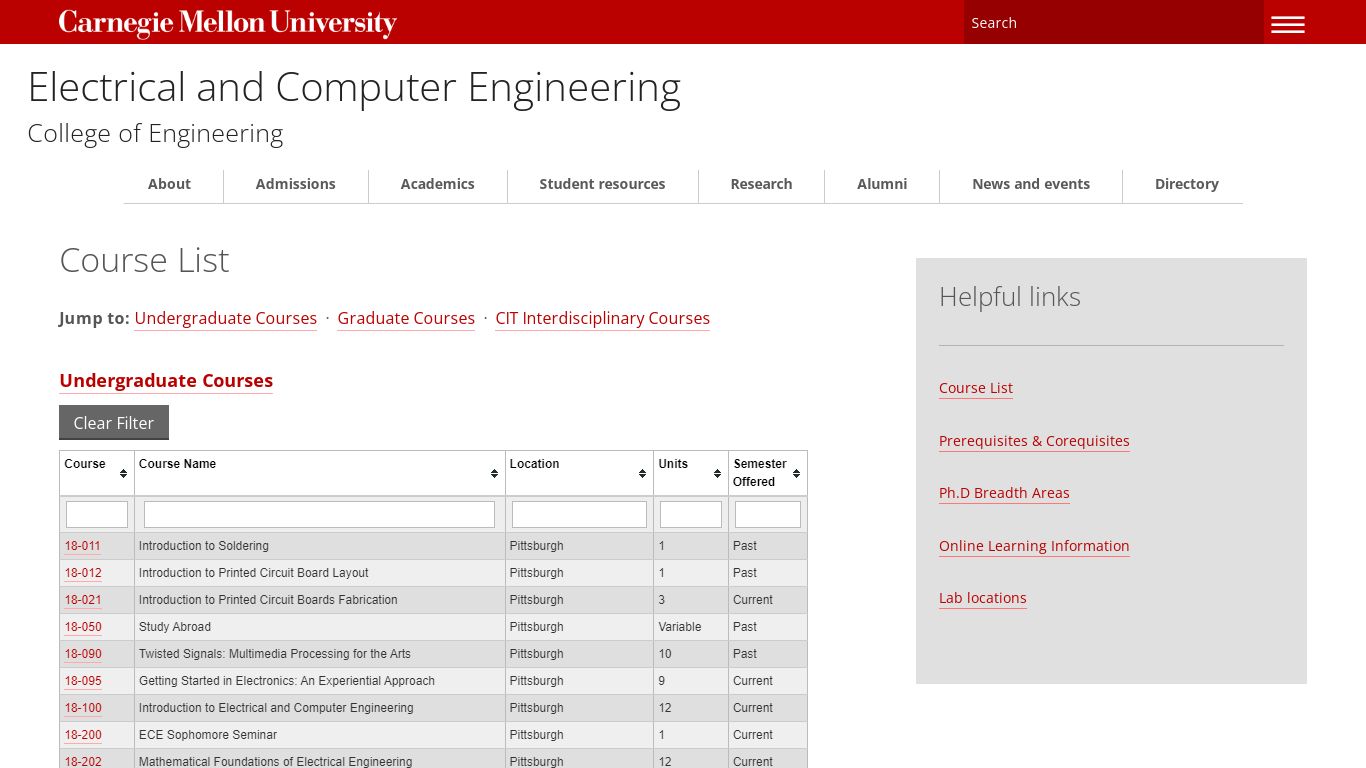Open the Directory menu
The width and height of the screenshot is (1366, 768).
click(x=1186, y=184)
